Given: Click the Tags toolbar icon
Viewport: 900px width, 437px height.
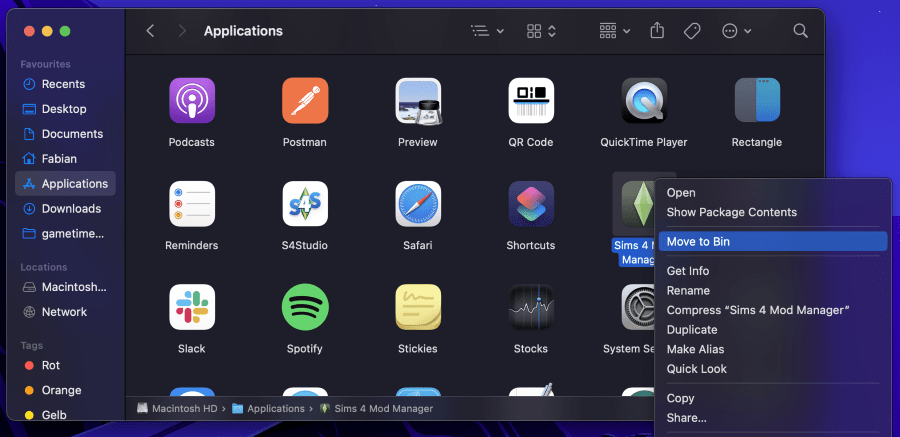Looking at the screenshot, I should 692,31.
